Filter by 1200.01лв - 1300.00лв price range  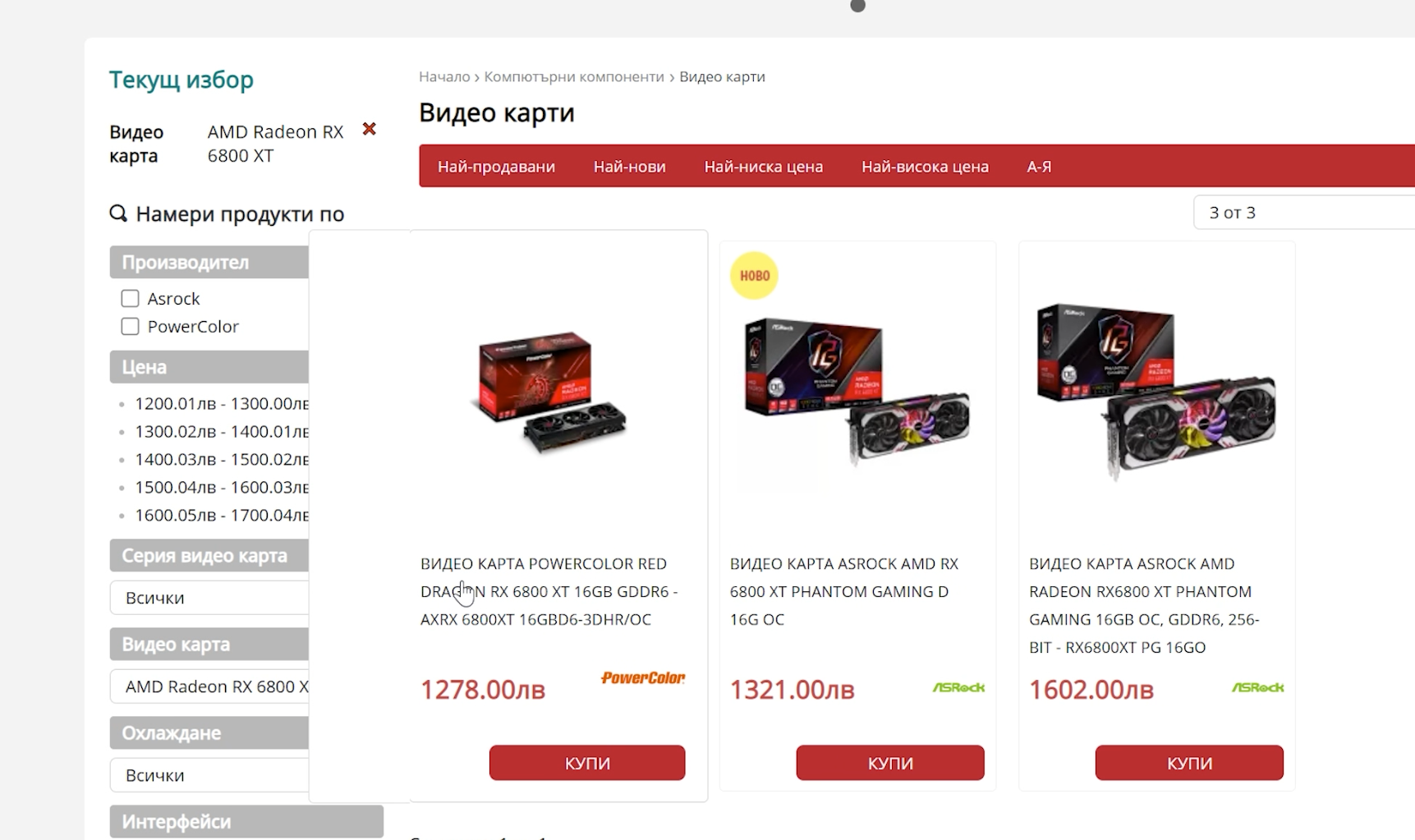[x=222, y=403]
